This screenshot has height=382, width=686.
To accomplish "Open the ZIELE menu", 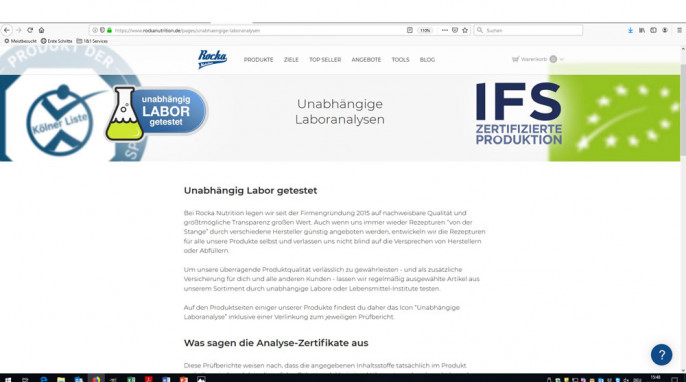I will pos(291,60).
